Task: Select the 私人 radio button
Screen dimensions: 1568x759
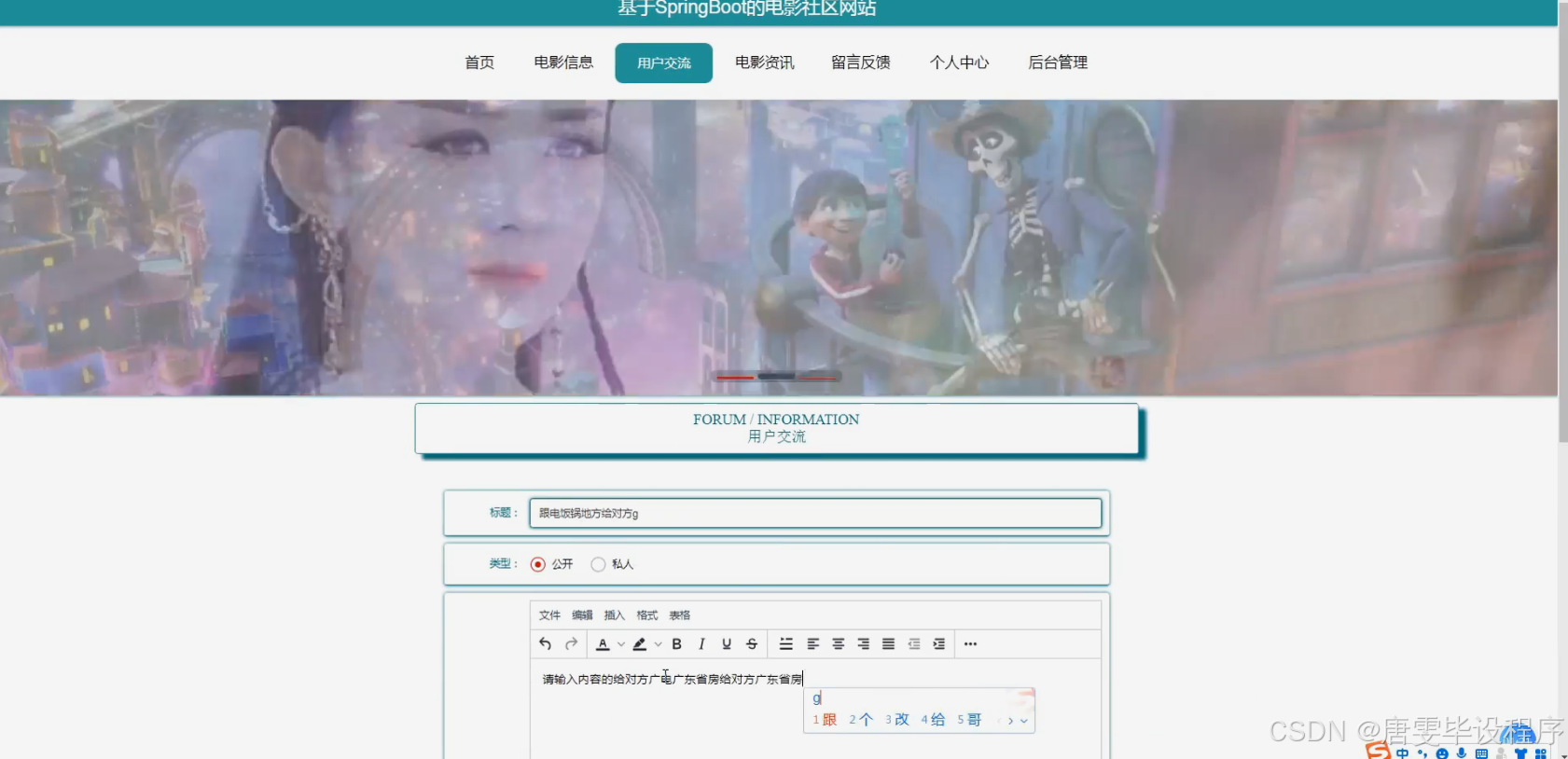Action: coord(599,564)
